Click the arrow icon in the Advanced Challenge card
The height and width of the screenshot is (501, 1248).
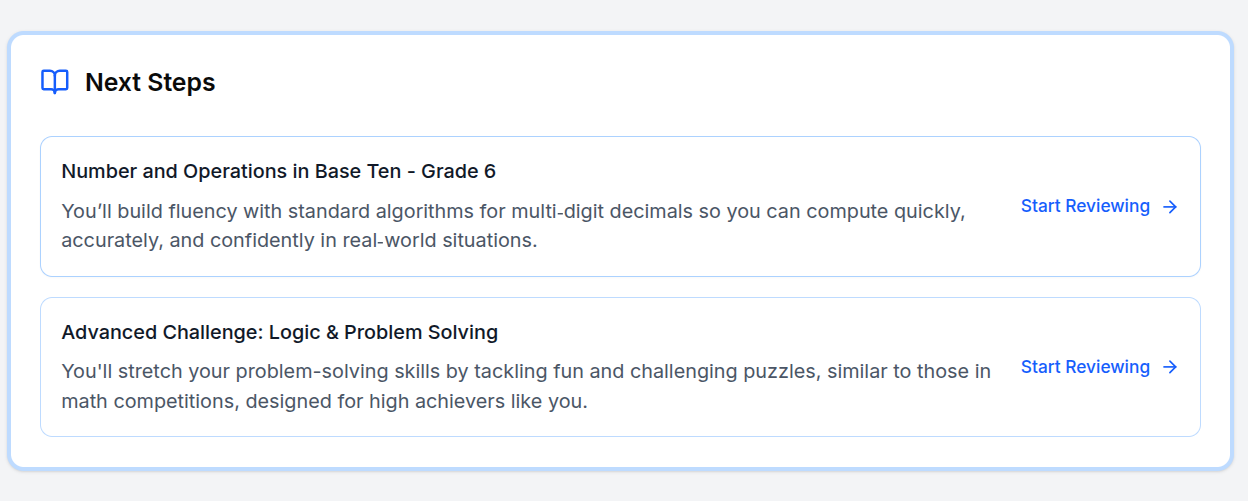1171,367
